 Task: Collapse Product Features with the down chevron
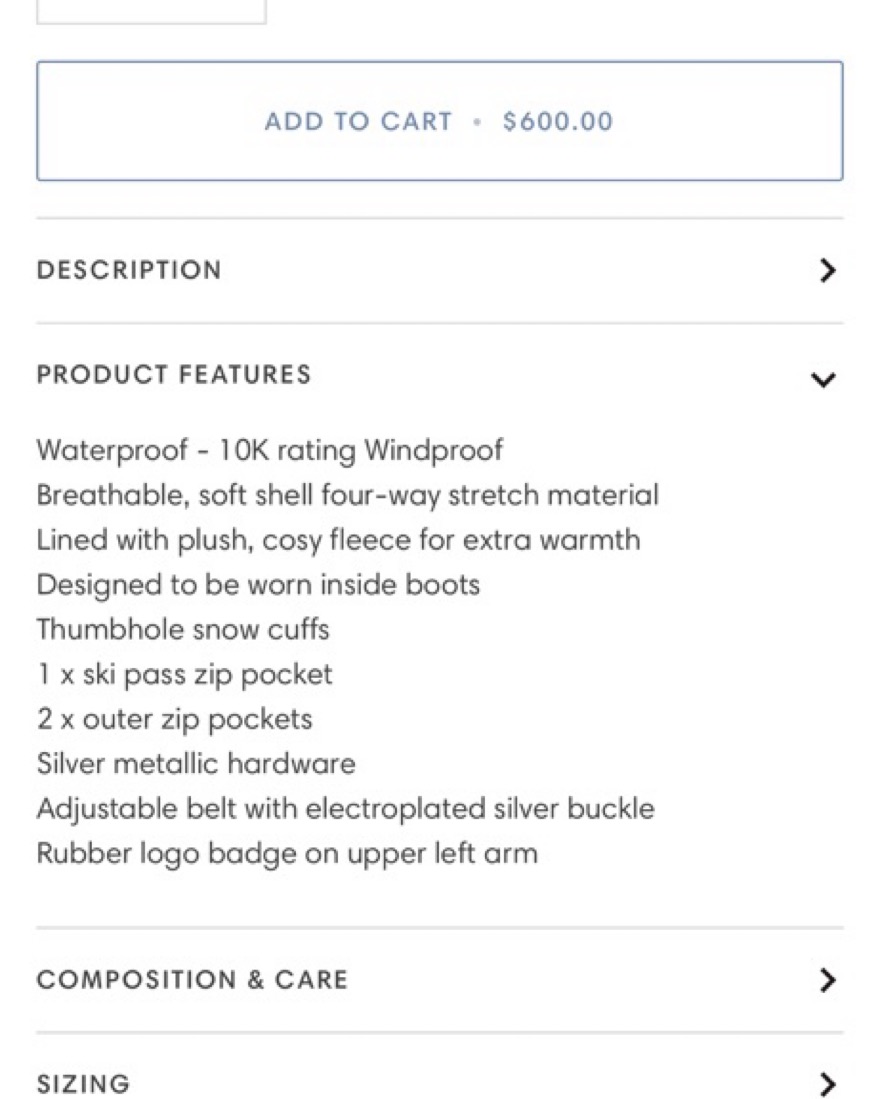tap(823, 379)
